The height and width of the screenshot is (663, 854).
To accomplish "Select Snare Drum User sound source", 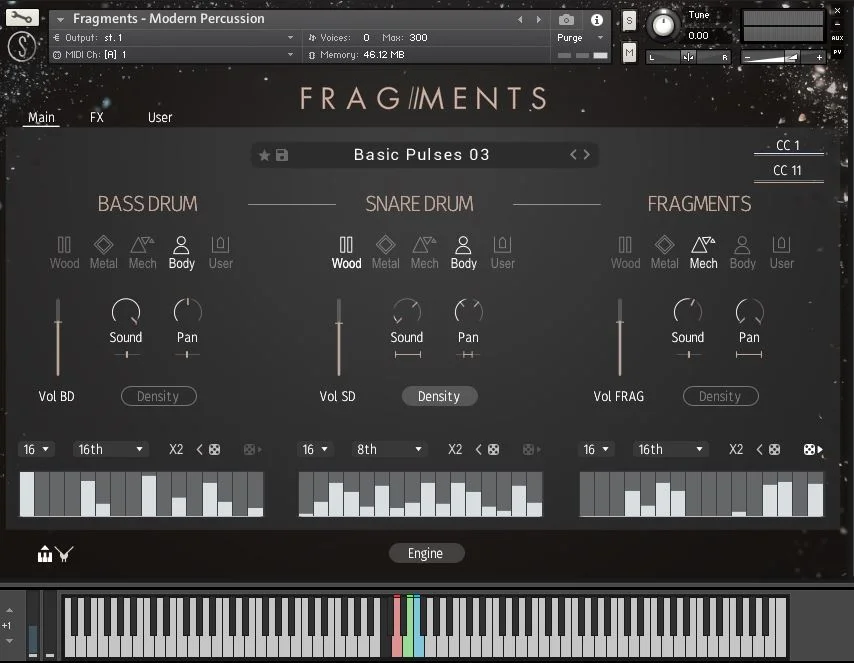I will tap(502, 253).
